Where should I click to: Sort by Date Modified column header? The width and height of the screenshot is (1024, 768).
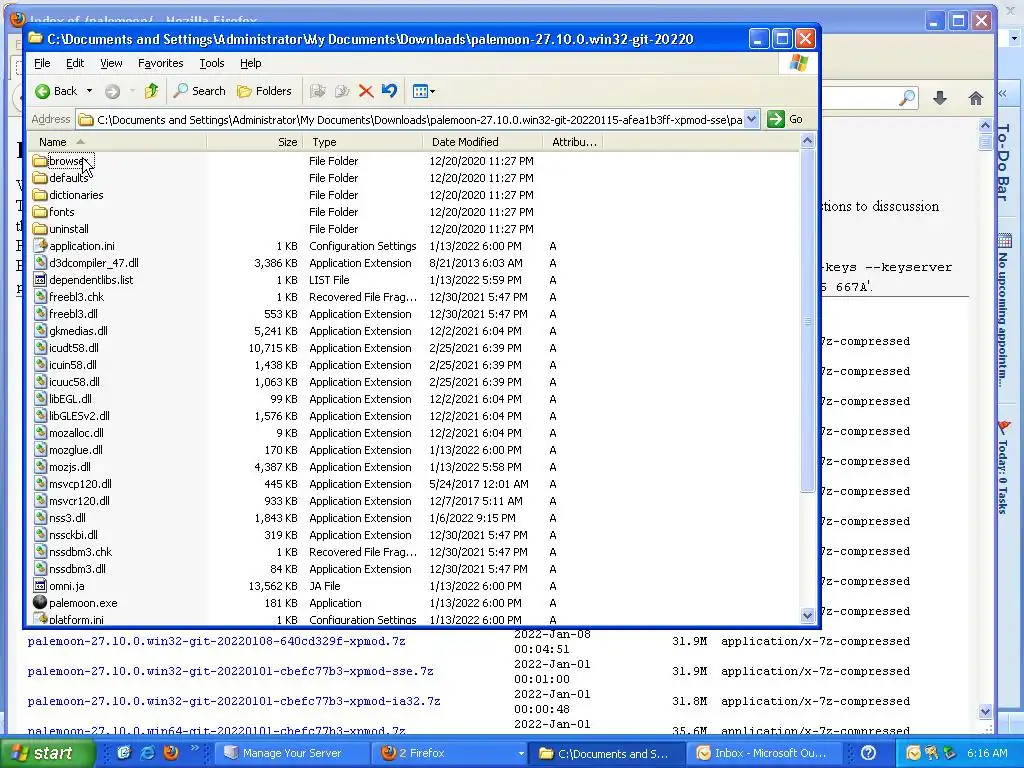[x=483, y=142]
